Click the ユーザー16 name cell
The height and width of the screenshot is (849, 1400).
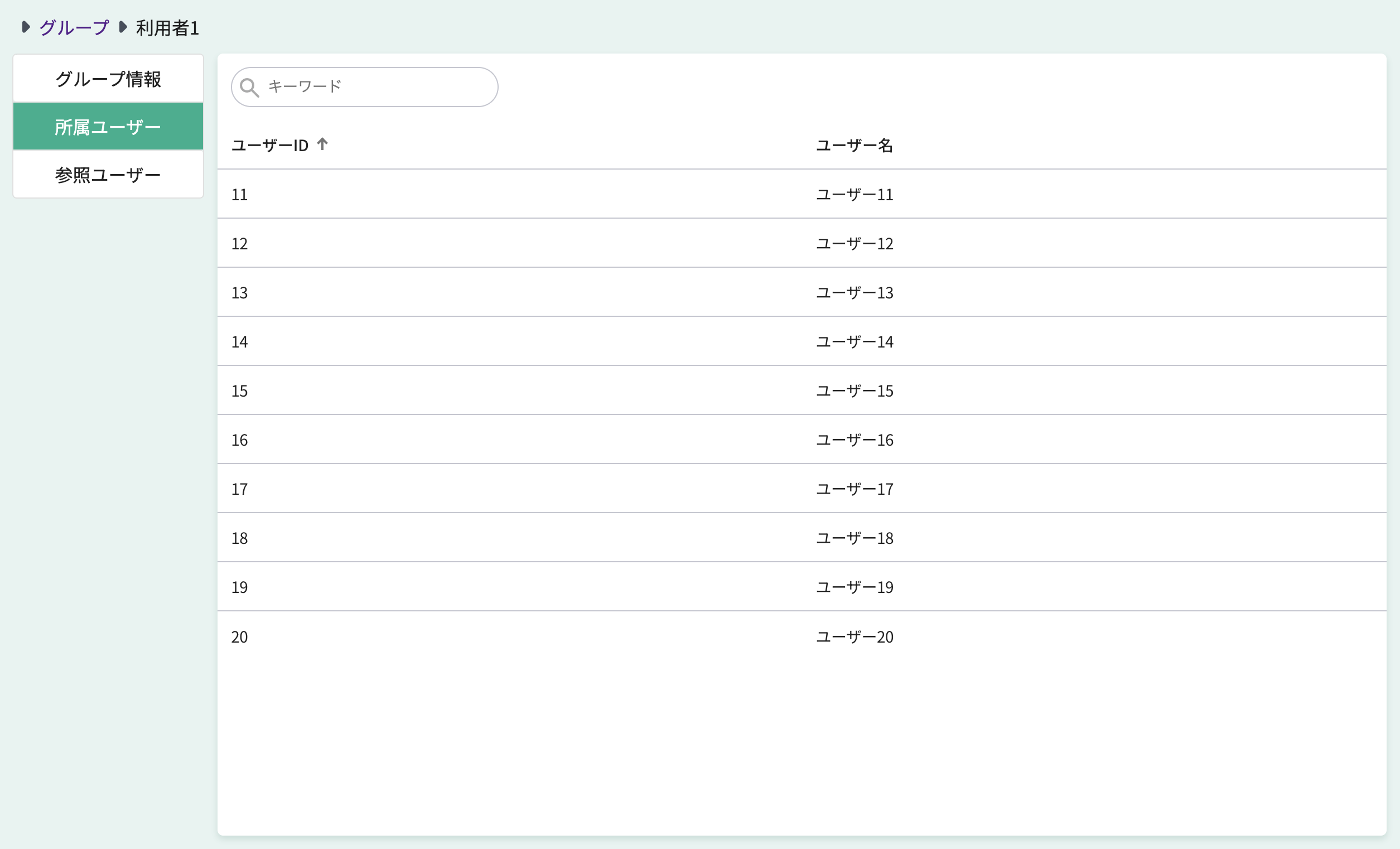coord(854,440)
